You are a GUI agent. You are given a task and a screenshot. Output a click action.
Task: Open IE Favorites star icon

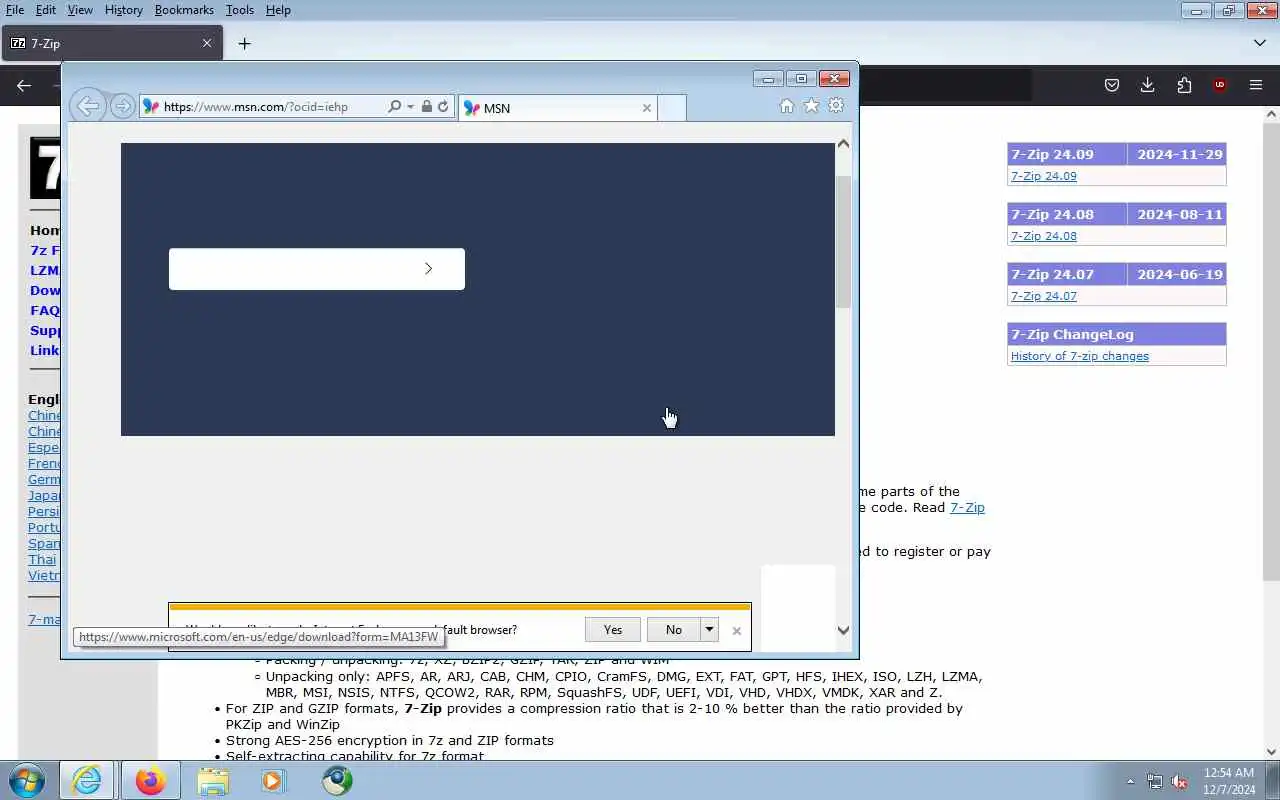click(x=811, y=106)
